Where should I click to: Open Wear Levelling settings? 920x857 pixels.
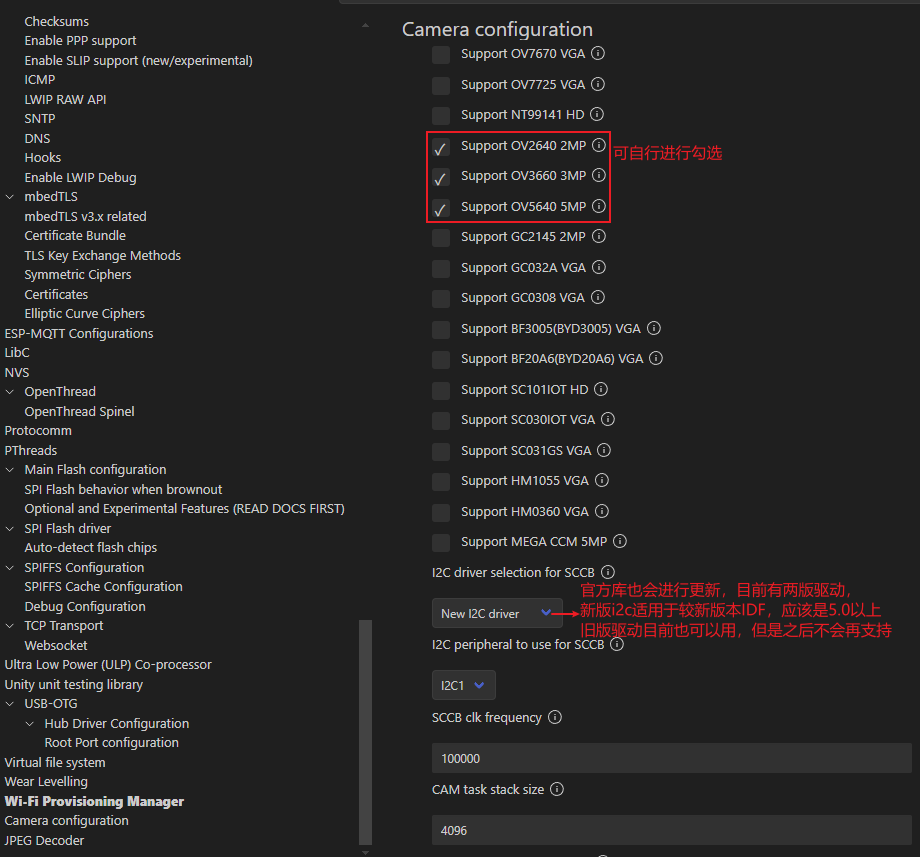(x=46, y=782)
